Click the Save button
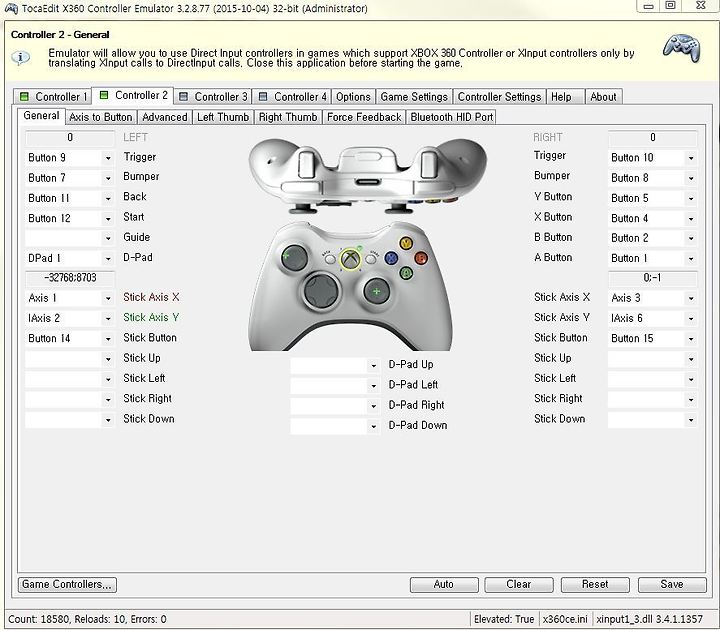Viewport: 720px width, 630px height. (672, 585)
